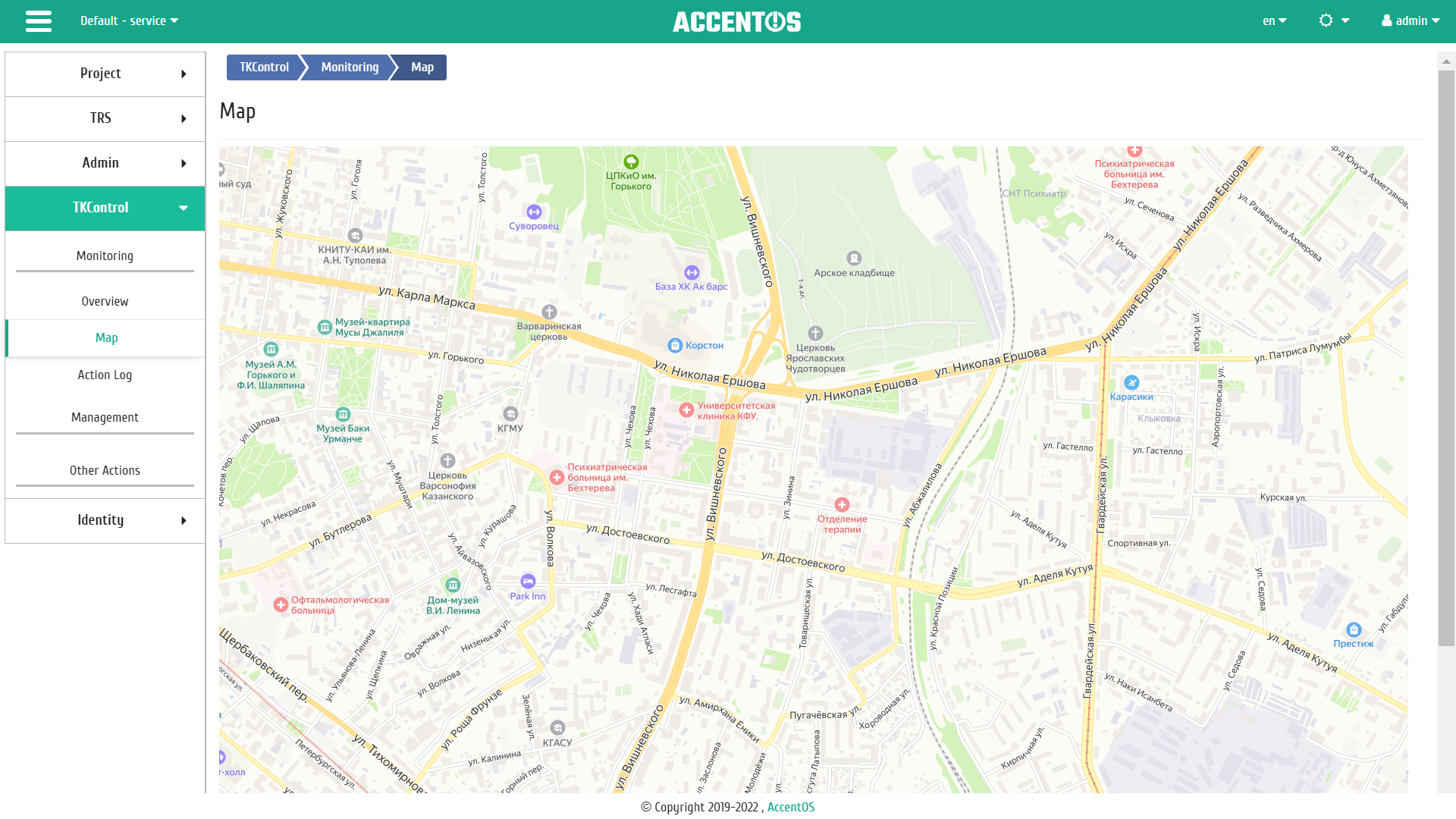This screenshot has height=819, width=1456.
Task: Open the admin user dropdown menu
Action: pyautogui.click(x=1411, y=20)
